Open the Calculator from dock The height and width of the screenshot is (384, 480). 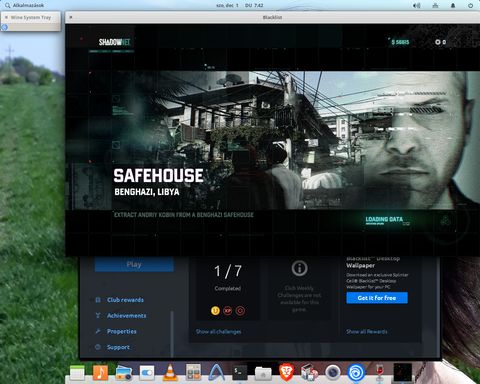click(193, 373)
